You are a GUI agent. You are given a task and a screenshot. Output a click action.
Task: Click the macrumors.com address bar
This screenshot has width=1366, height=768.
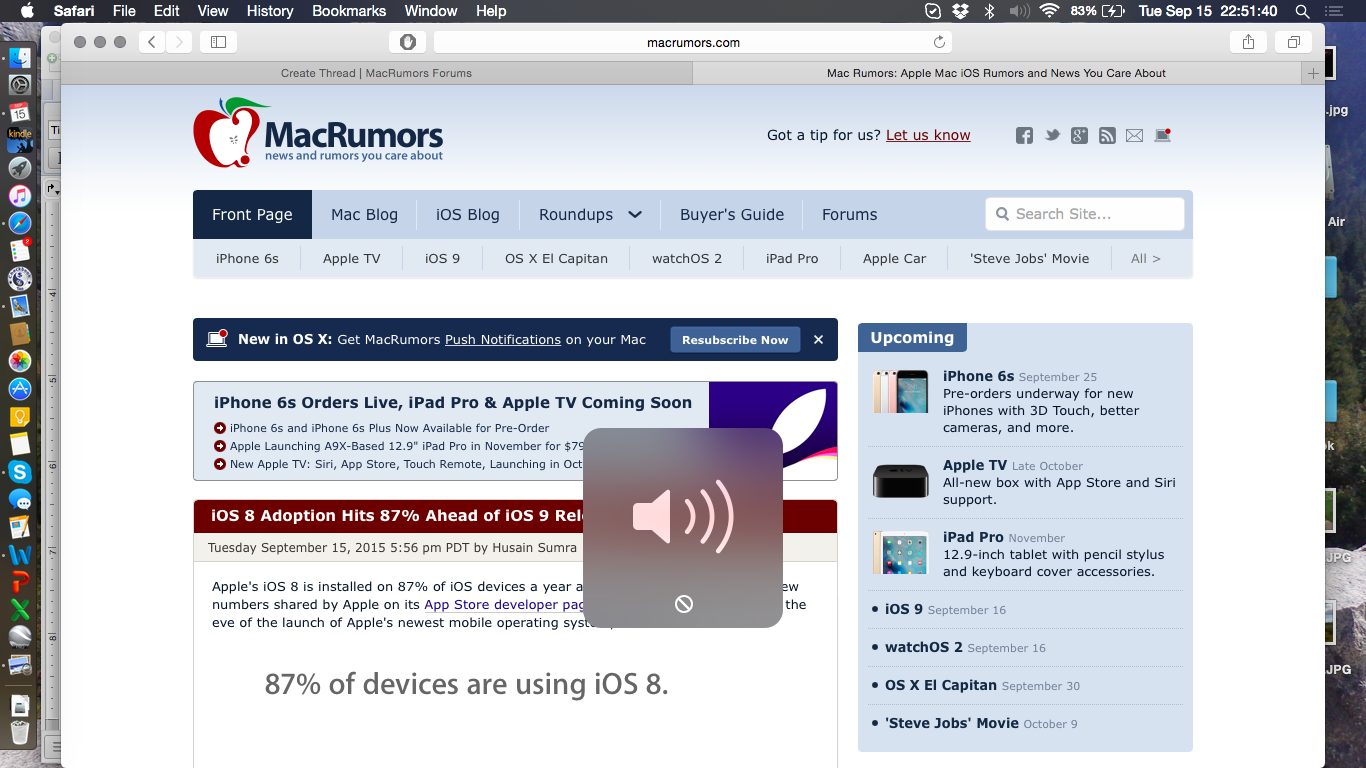(692, 42)
